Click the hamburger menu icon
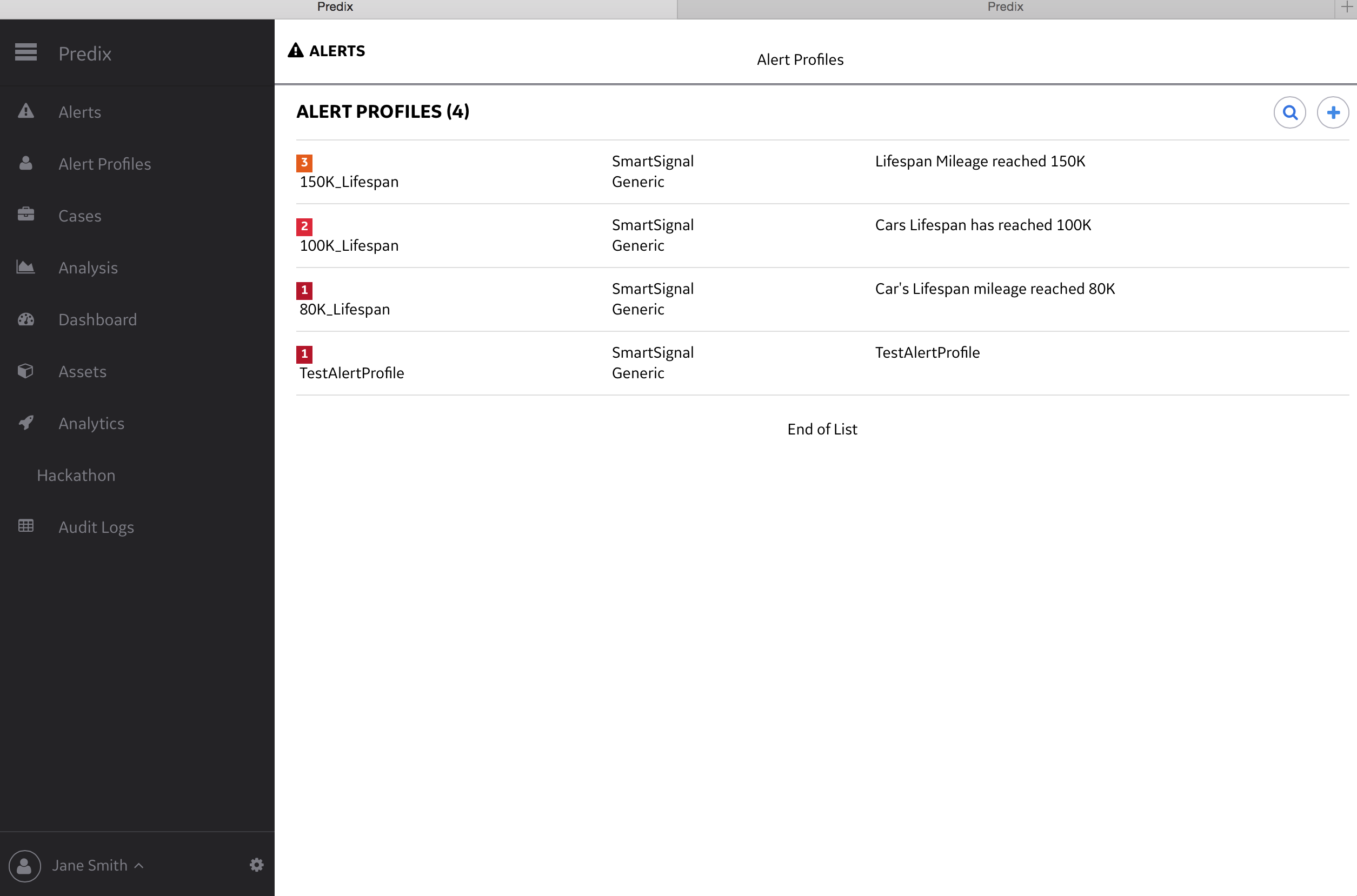The width and height of the screenshot is (1357, 896). click(x=26, y=52)
